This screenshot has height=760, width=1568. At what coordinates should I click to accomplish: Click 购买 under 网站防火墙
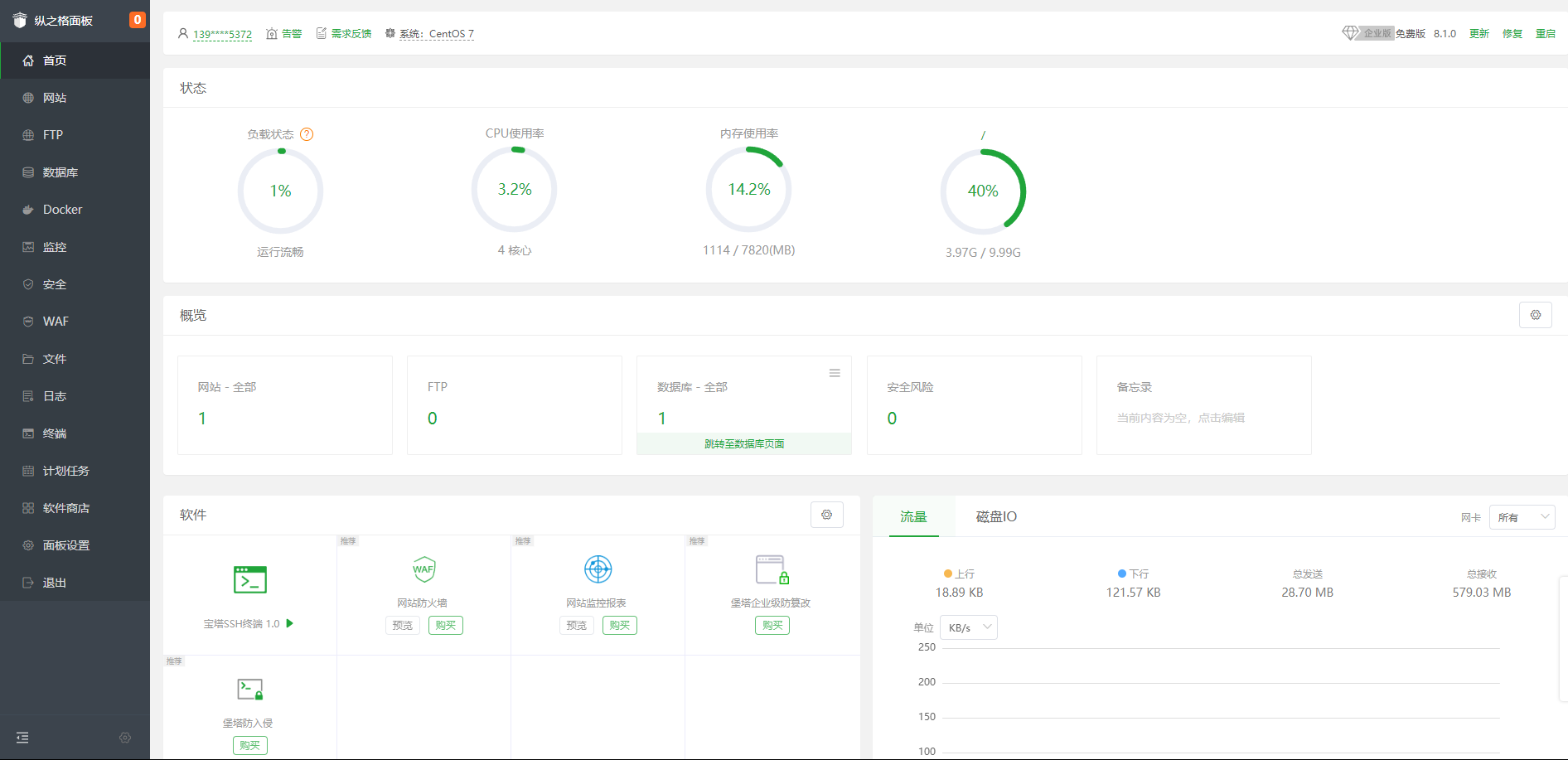click(446, 625)
